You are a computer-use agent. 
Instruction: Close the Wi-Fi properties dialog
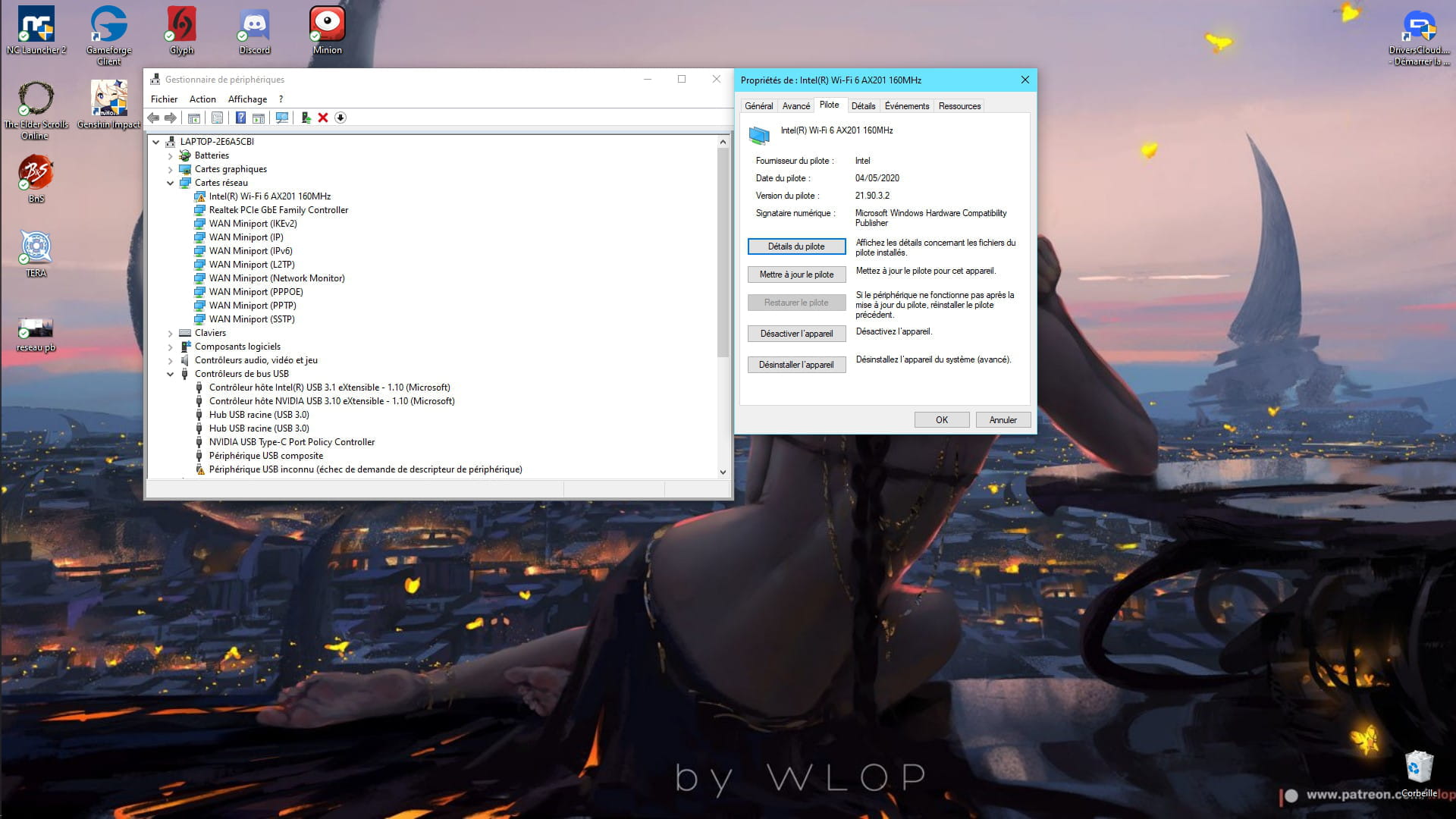[x=1025, y=80]
